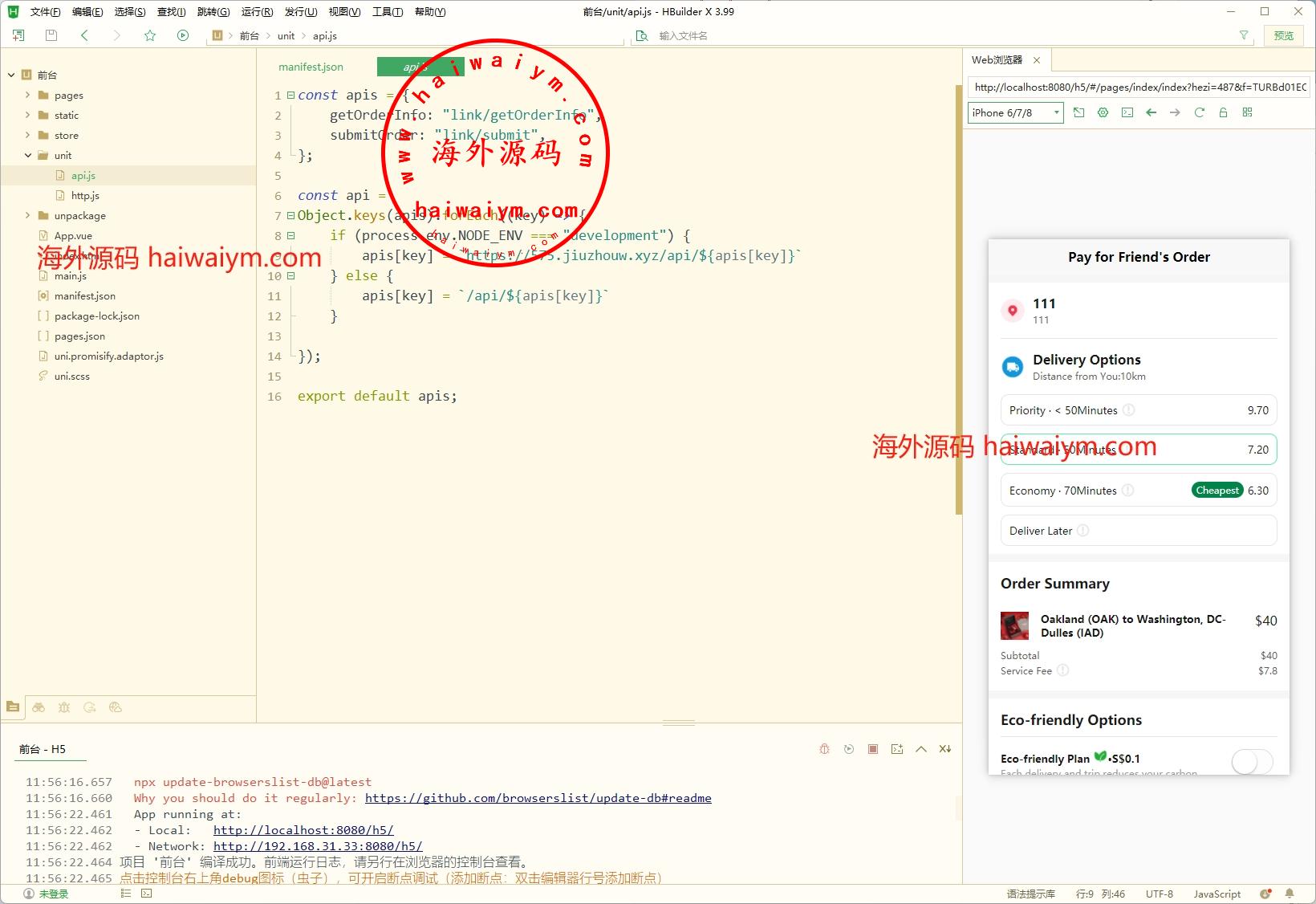Image resolution: width=1316 pixels, height=904 pixels.
Task: Click the stop run button in console
Action: (872, 749)
